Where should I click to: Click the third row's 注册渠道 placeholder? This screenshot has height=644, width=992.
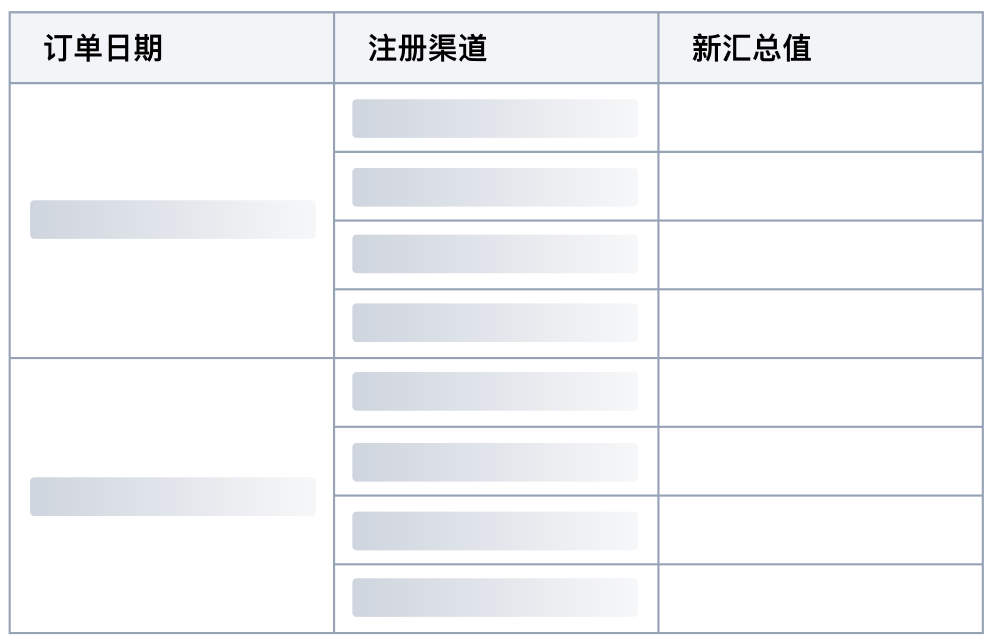(x=495, y=254)
